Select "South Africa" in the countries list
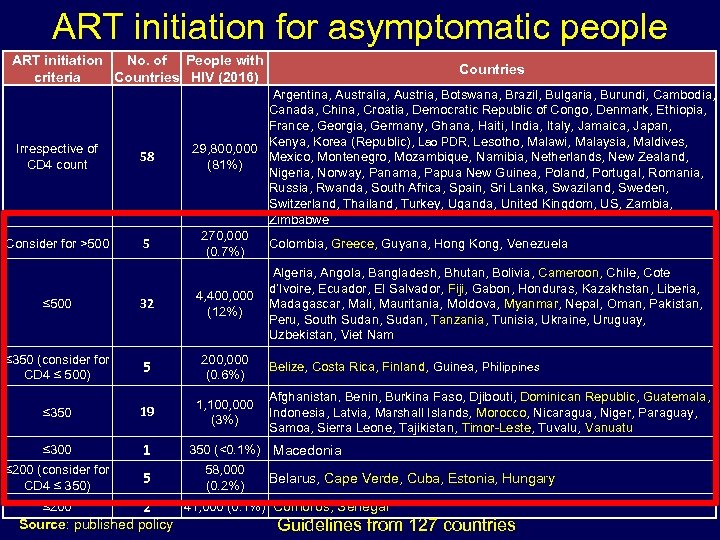Image resolution: width=720 pixels, height=540 pixels. coord(406,188)
